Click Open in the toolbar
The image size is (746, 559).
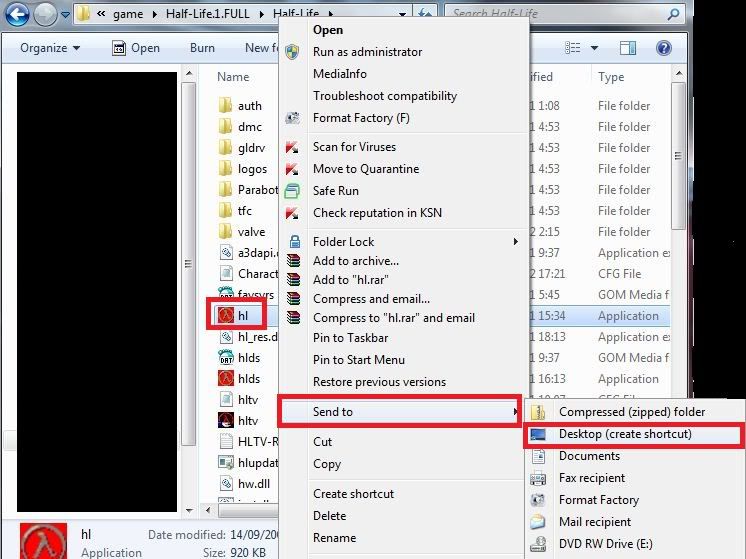pos(136,48)
